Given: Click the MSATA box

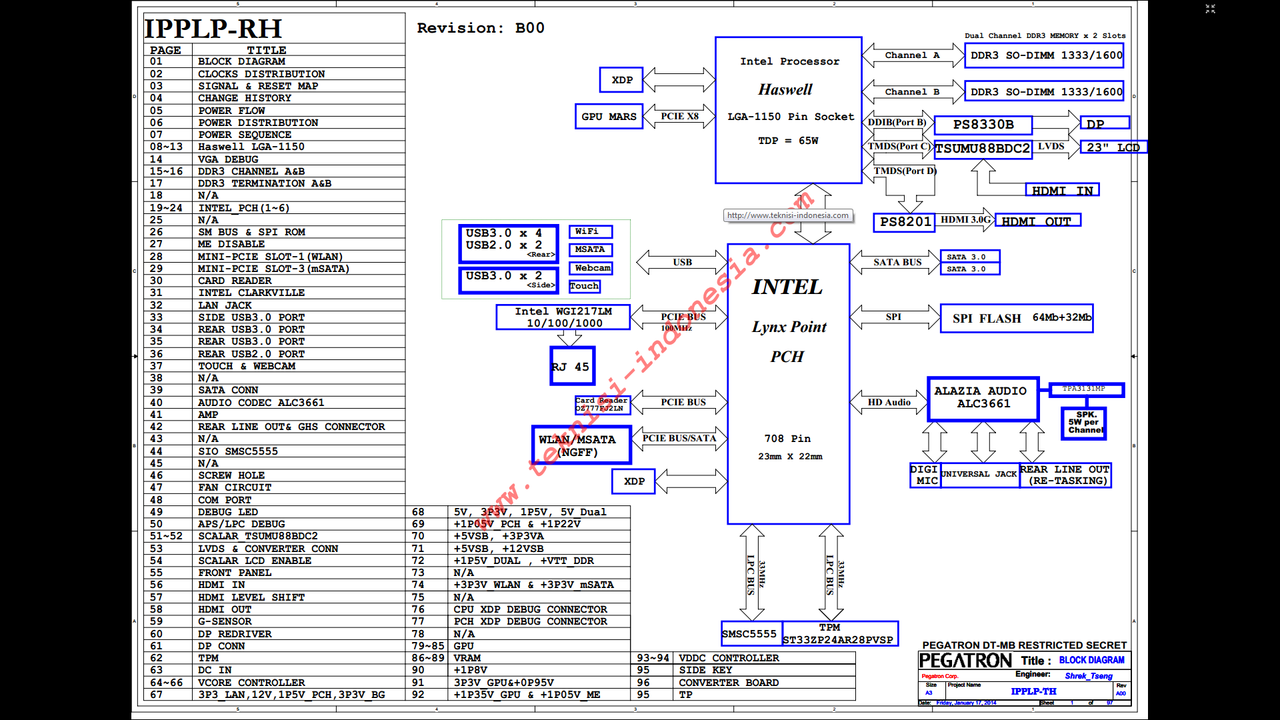Looking at the screenshot, I should click(589, 250).
